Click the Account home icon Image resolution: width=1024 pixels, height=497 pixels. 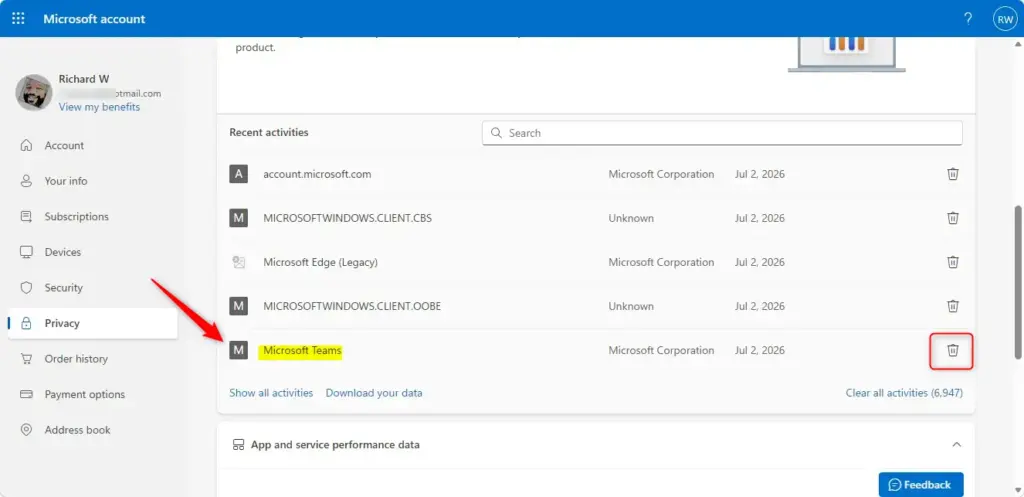[x=26, y=145]
